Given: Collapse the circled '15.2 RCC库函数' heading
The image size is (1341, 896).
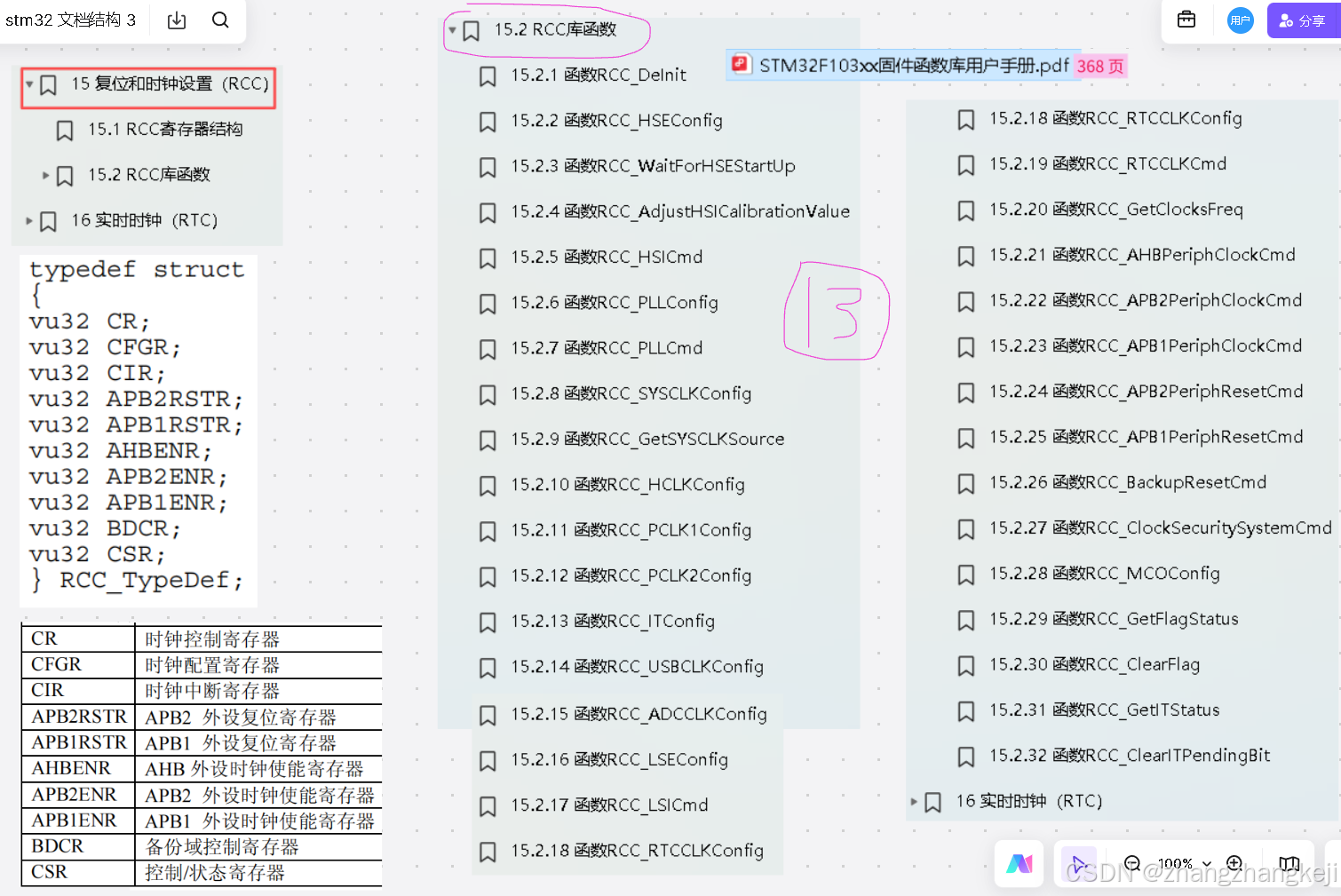Looking at the screenshot, I should 453,30.
